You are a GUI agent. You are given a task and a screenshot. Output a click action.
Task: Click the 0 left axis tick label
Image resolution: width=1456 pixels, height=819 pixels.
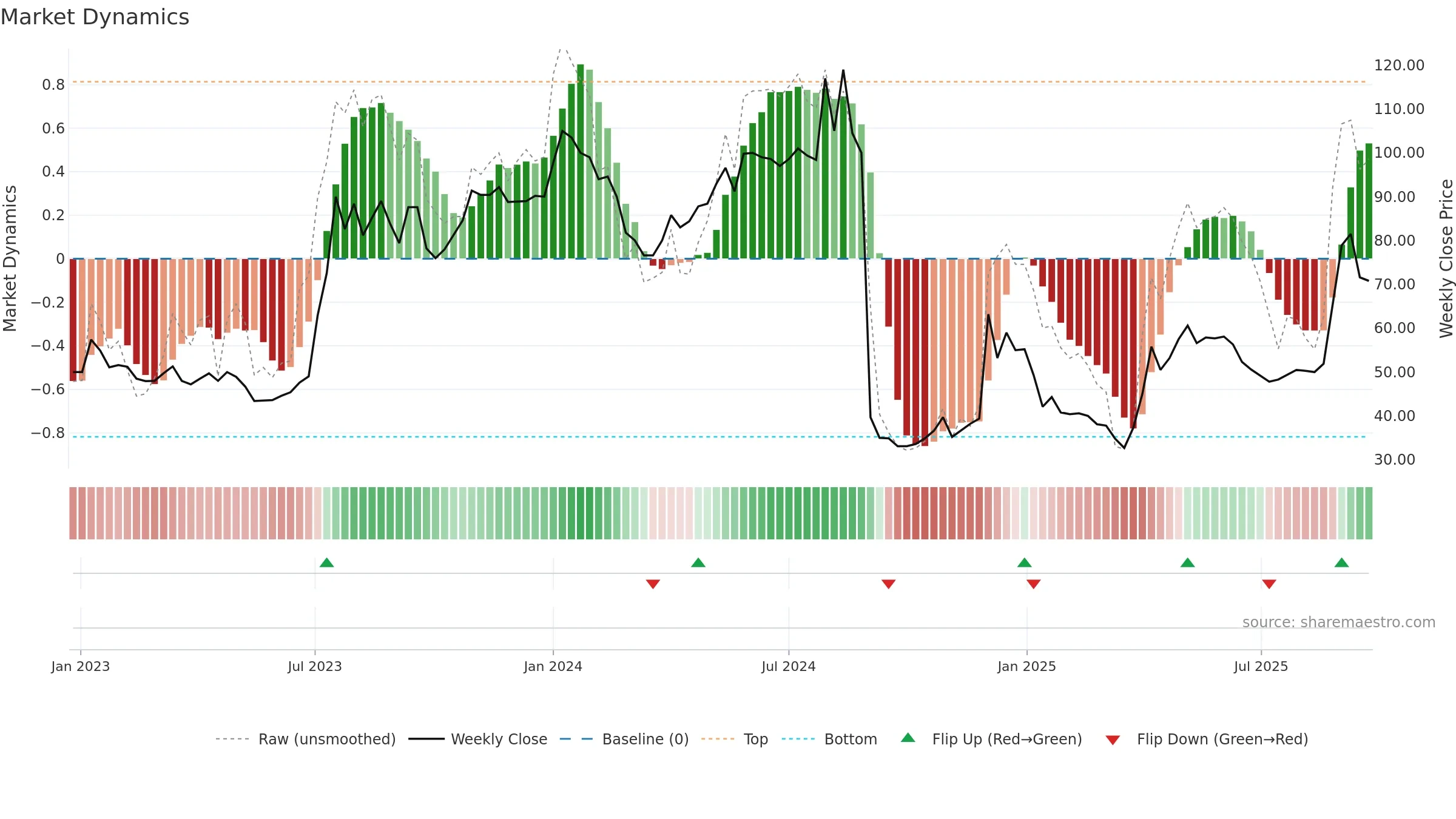coord(60,258)
